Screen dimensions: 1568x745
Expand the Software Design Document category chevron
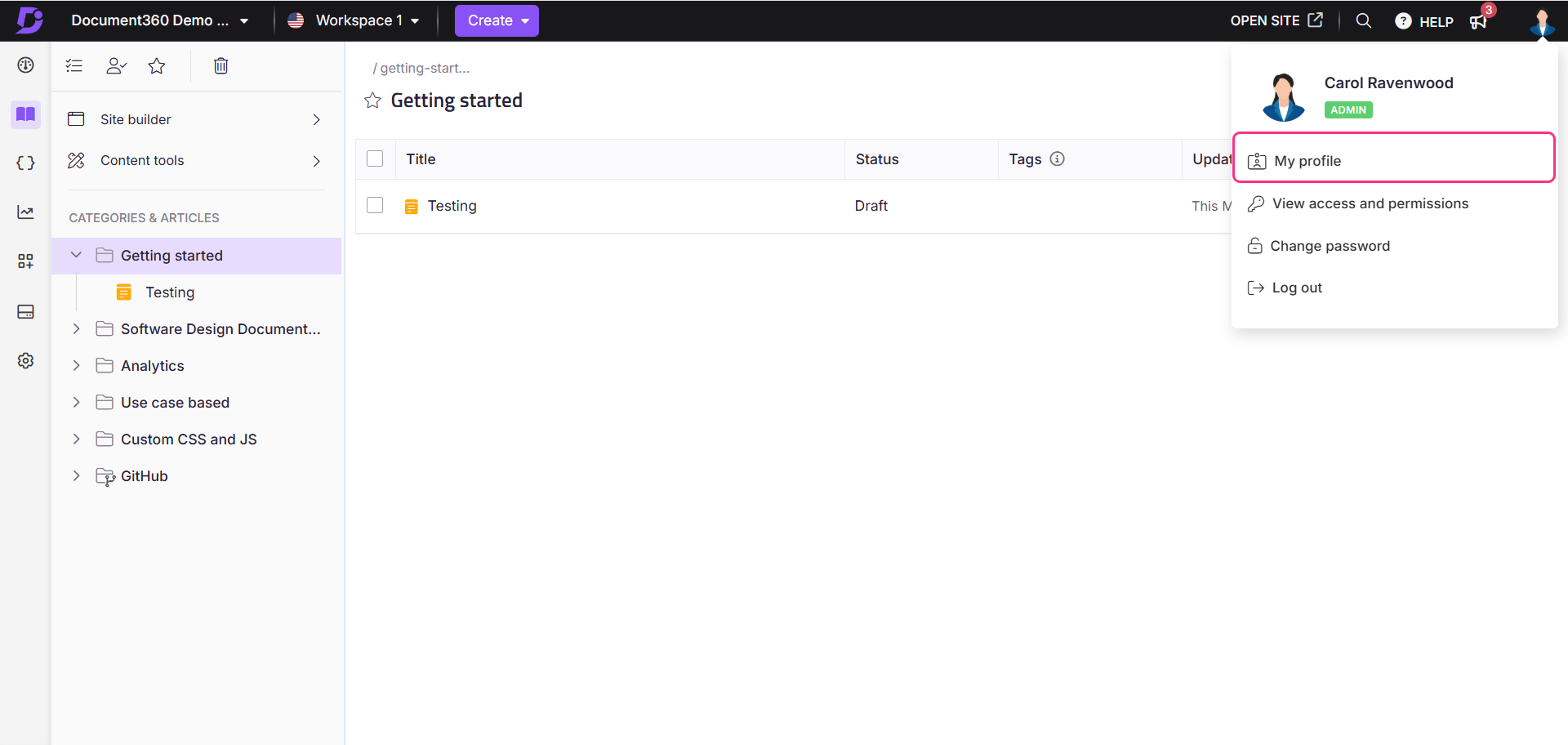coord(76,328)
